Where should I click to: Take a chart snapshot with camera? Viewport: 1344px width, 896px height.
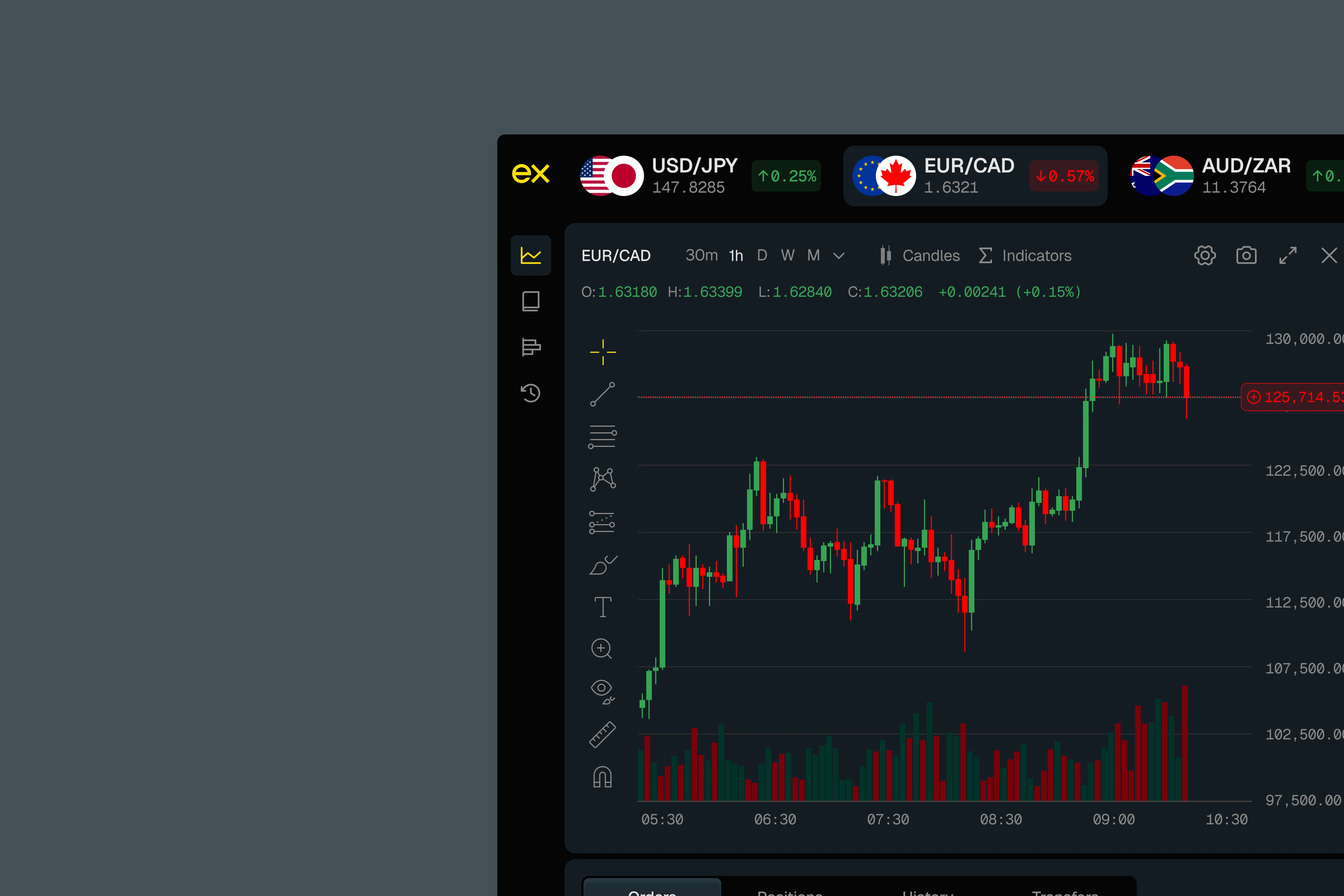tap(1246, 255)
